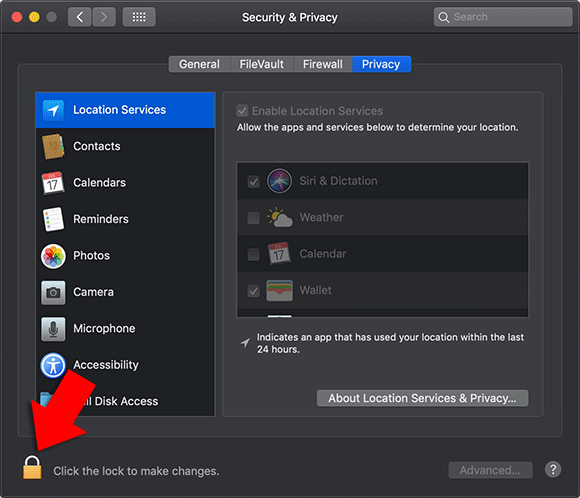Click the Wallet app label
Image resolution: width=580 pixels, height=498 pixels.
(316, 290)
